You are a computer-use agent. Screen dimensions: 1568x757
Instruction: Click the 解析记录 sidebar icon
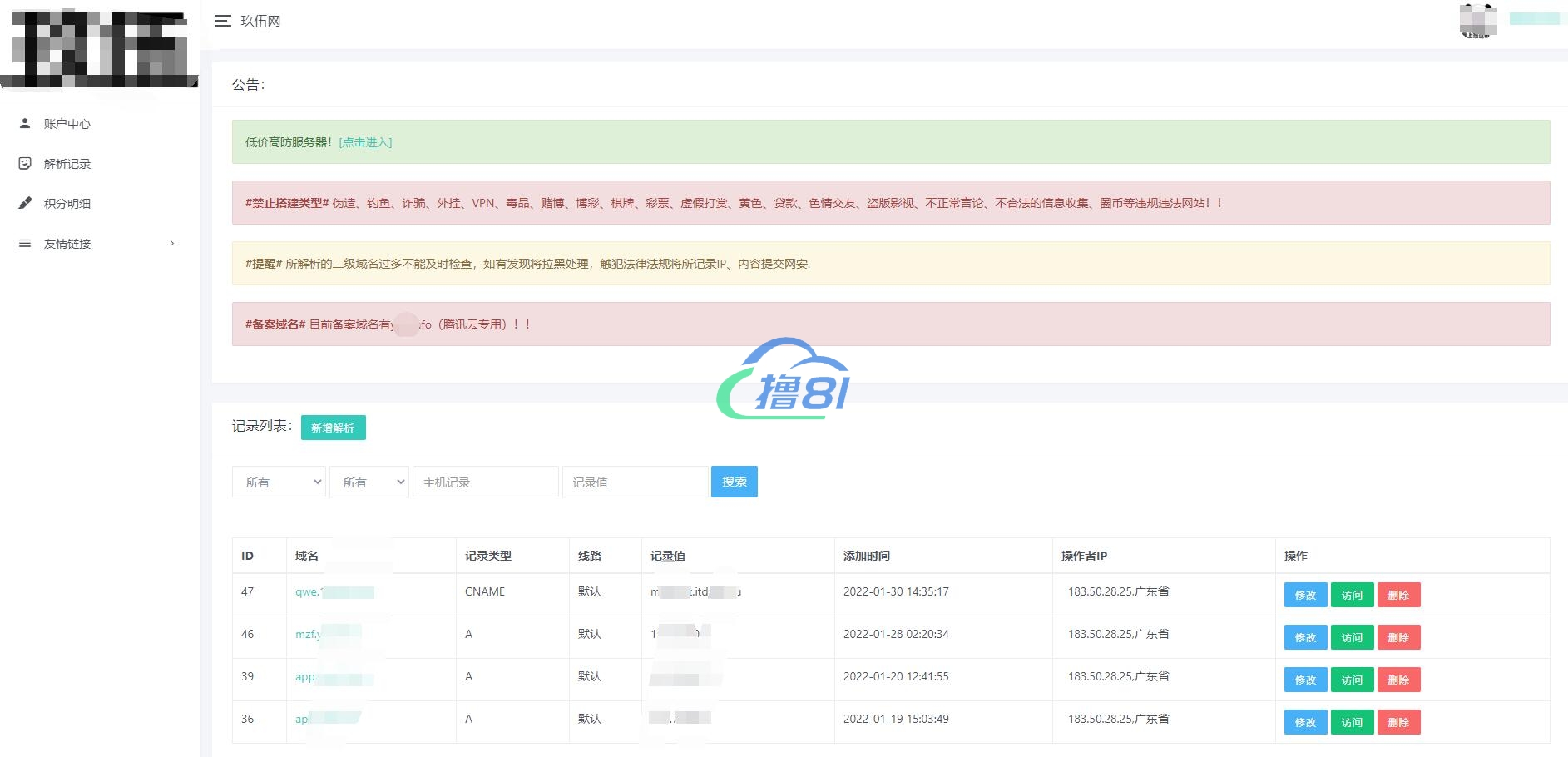(25, 164)
